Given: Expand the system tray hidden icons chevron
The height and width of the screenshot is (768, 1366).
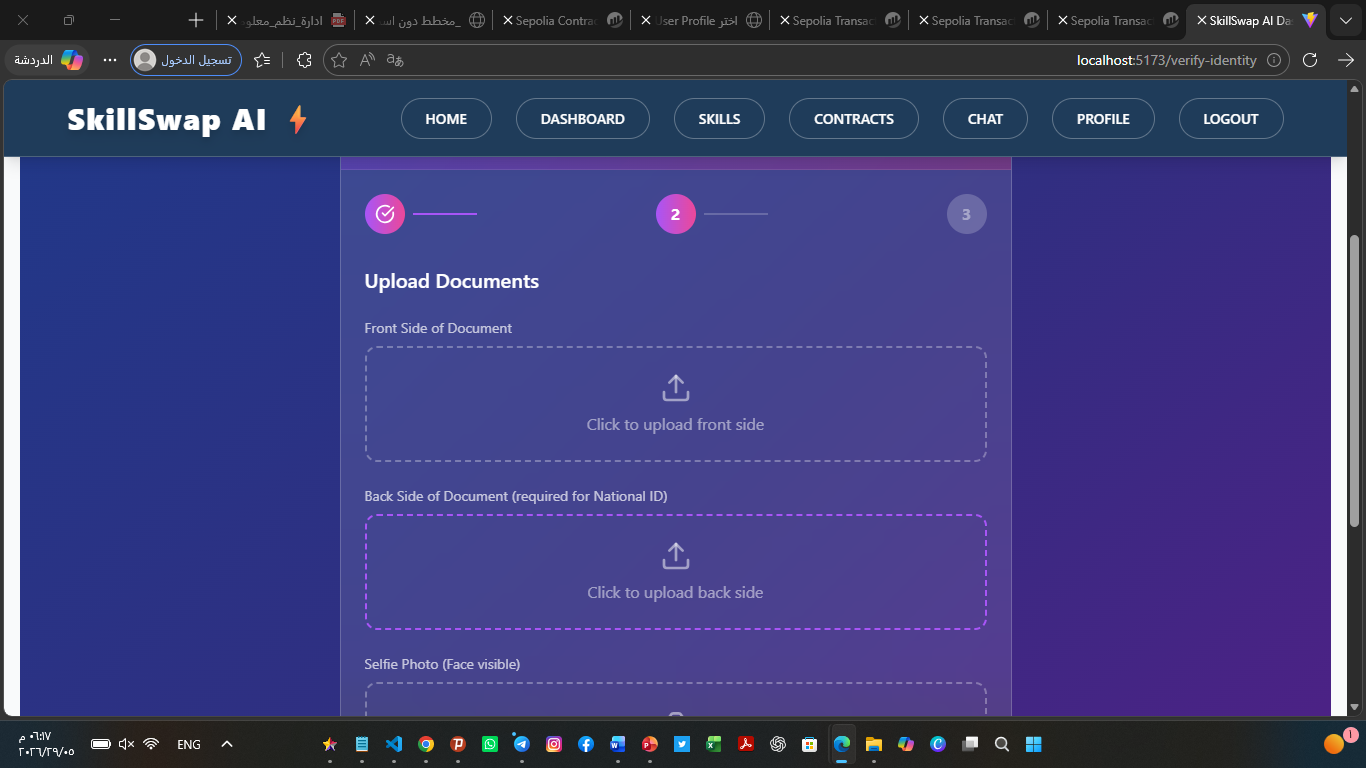Looking at the screenshot, I should [x=227, y=744].
